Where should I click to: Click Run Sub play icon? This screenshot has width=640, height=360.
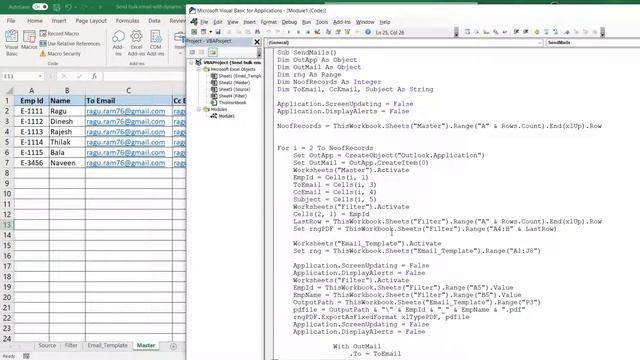tap(289, 32)
